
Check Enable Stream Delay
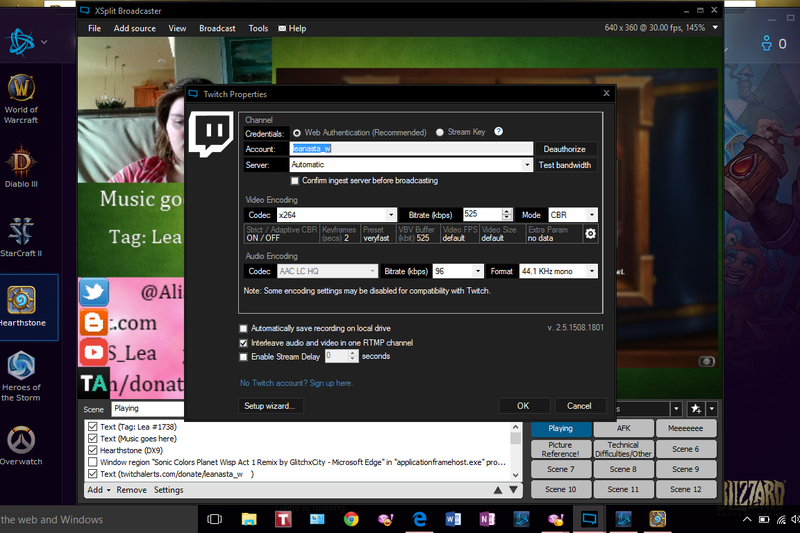[x=243, y=357]
